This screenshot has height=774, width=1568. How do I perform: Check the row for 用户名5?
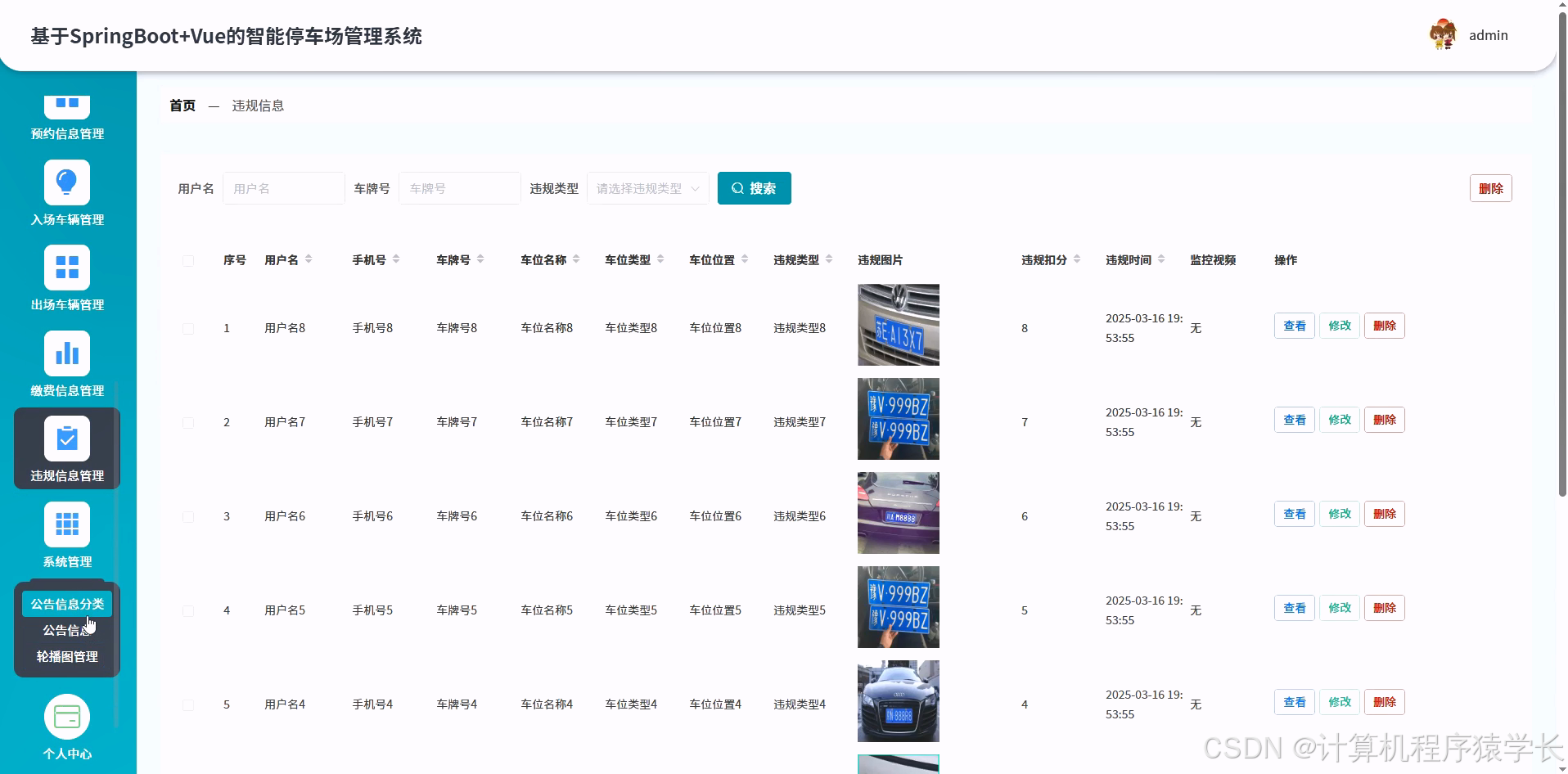(188, 611)
